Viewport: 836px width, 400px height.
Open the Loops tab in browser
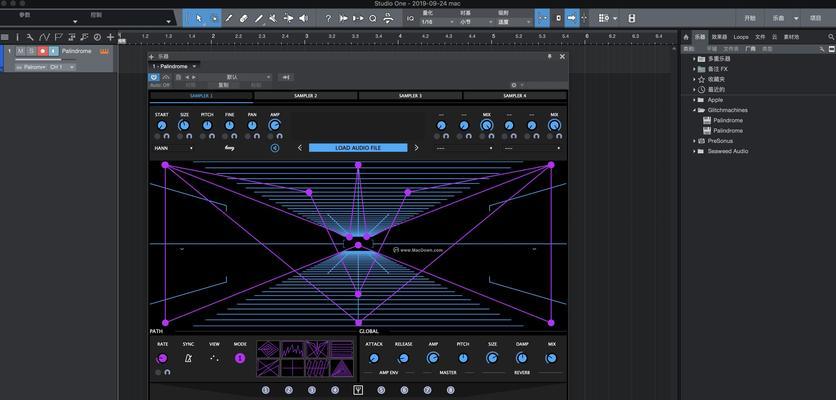tap(741, 37)
